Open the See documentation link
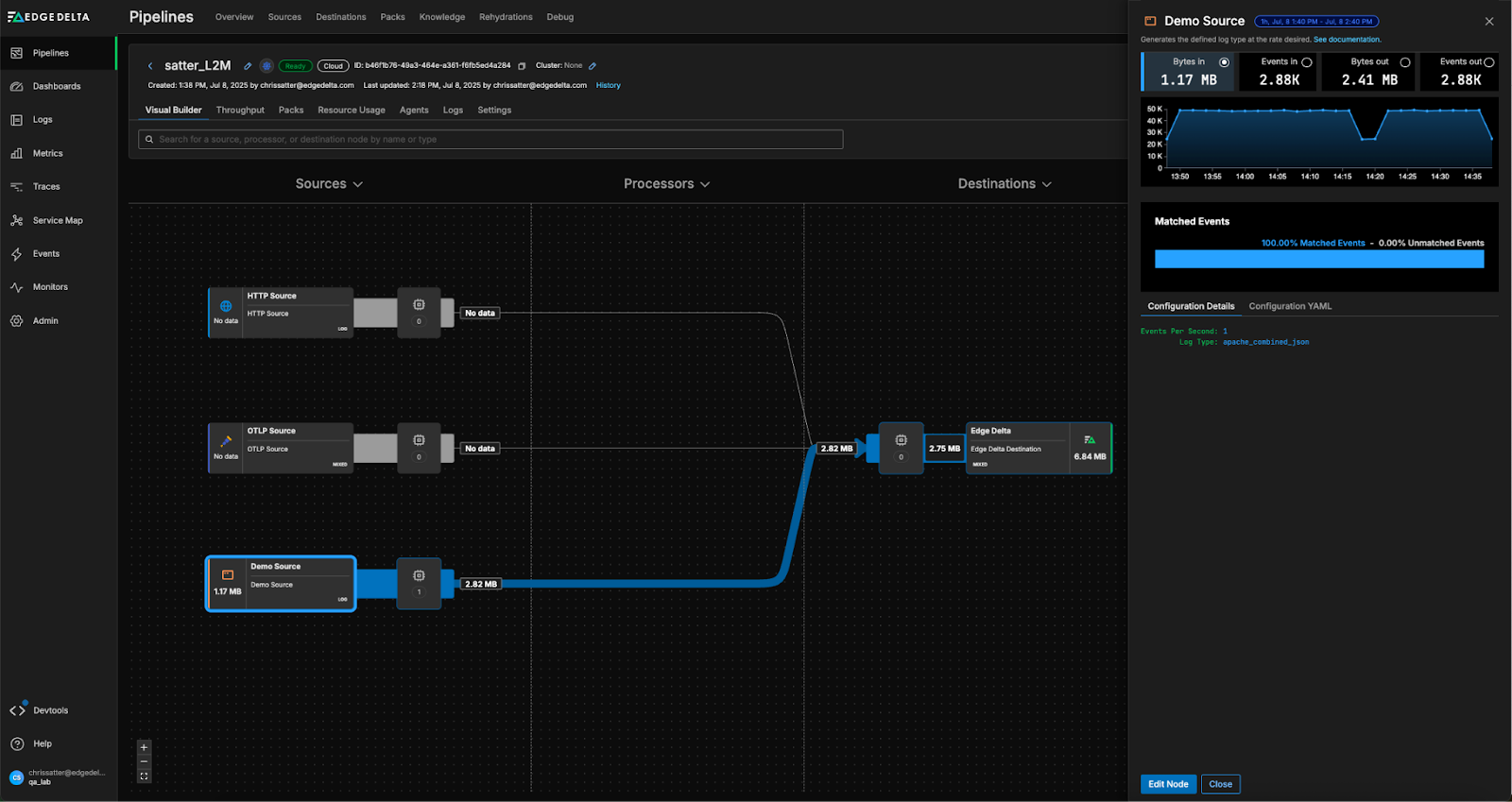The width and height of the screenshot is (1512, 802). tap(1347, 40)
